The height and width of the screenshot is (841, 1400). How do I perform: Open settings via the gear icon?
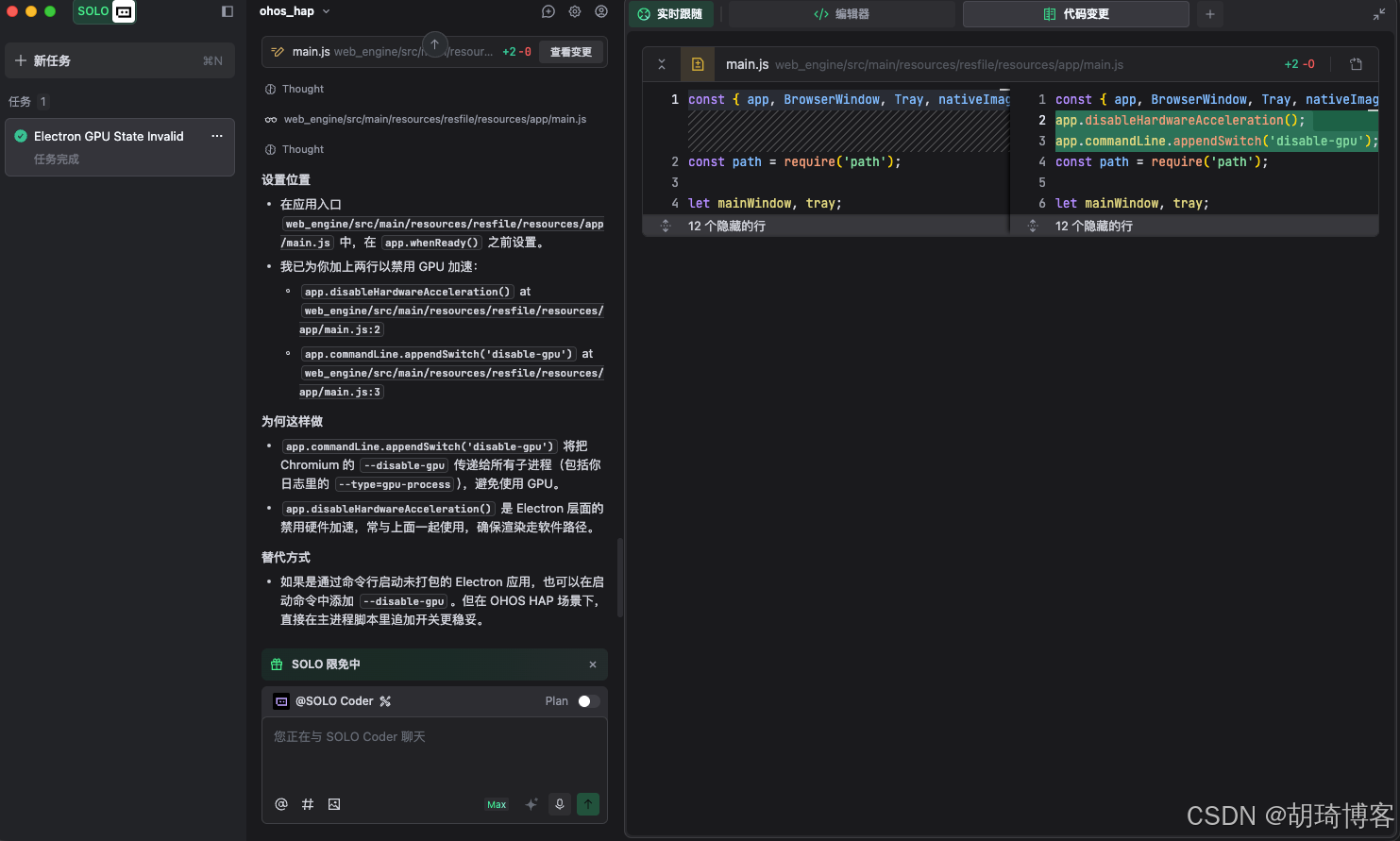click(575, 11)
